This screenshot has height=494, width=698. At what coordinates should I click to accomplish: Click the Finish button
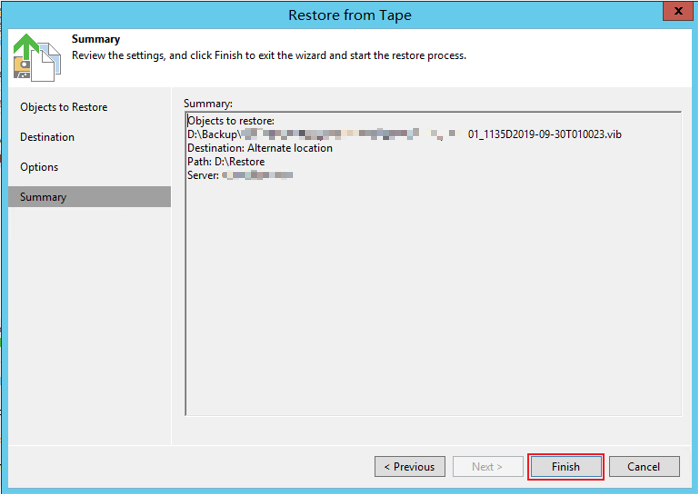click(x=565, y=466)
